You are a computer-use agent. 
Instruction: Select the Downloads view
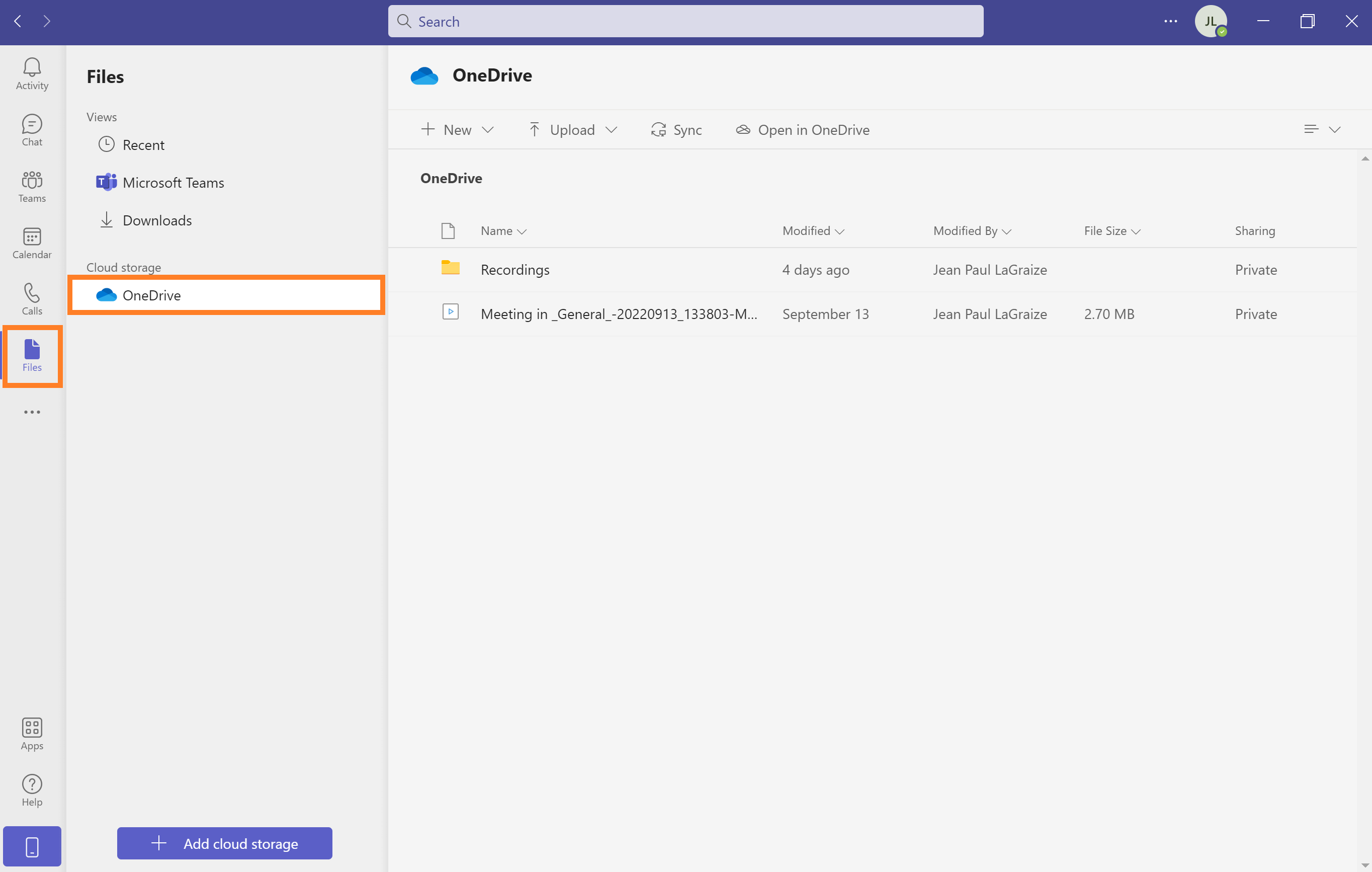157,220
